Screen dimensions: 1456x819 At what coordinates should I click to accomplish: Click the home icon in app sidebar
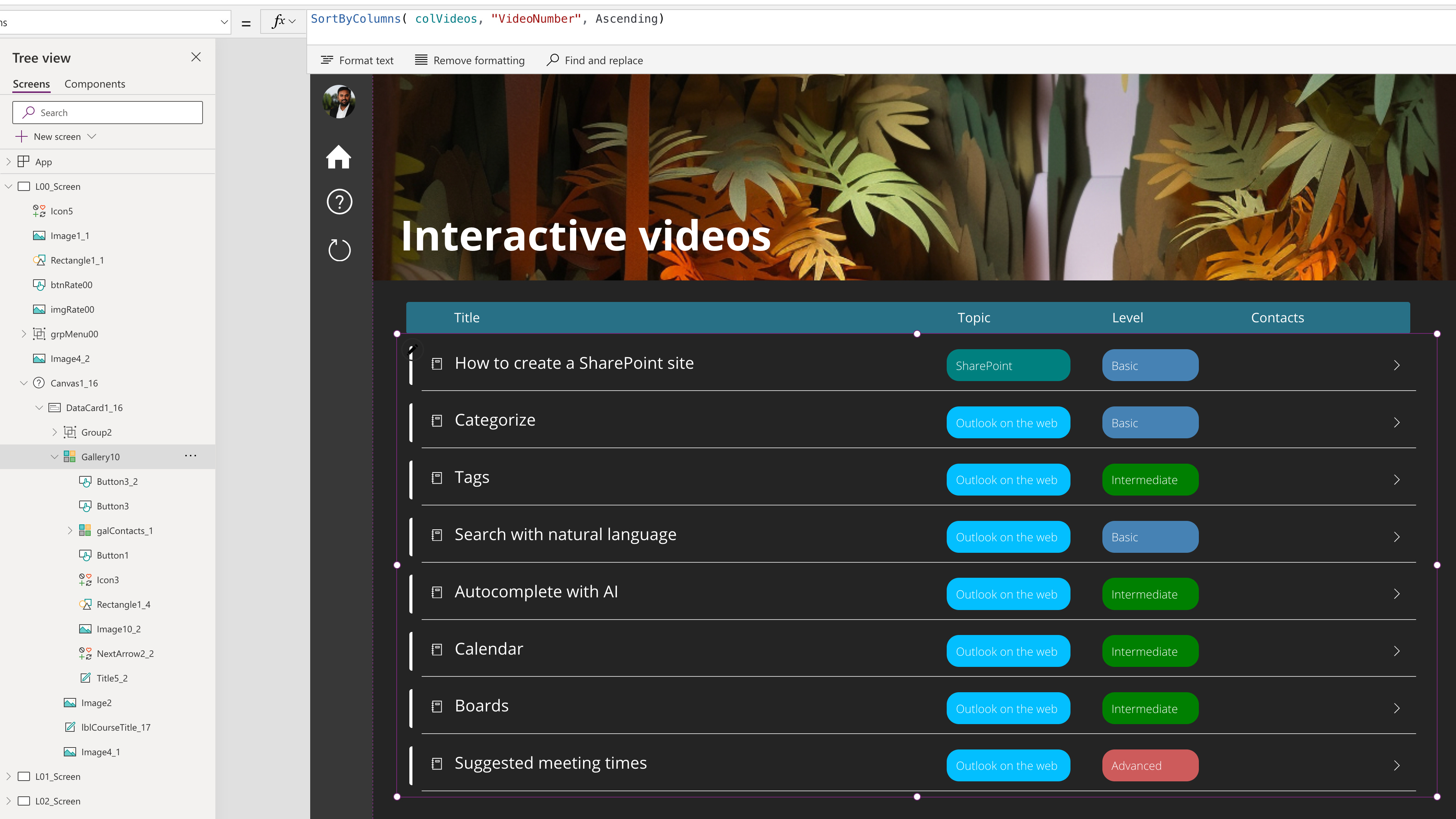coord(339,157)
